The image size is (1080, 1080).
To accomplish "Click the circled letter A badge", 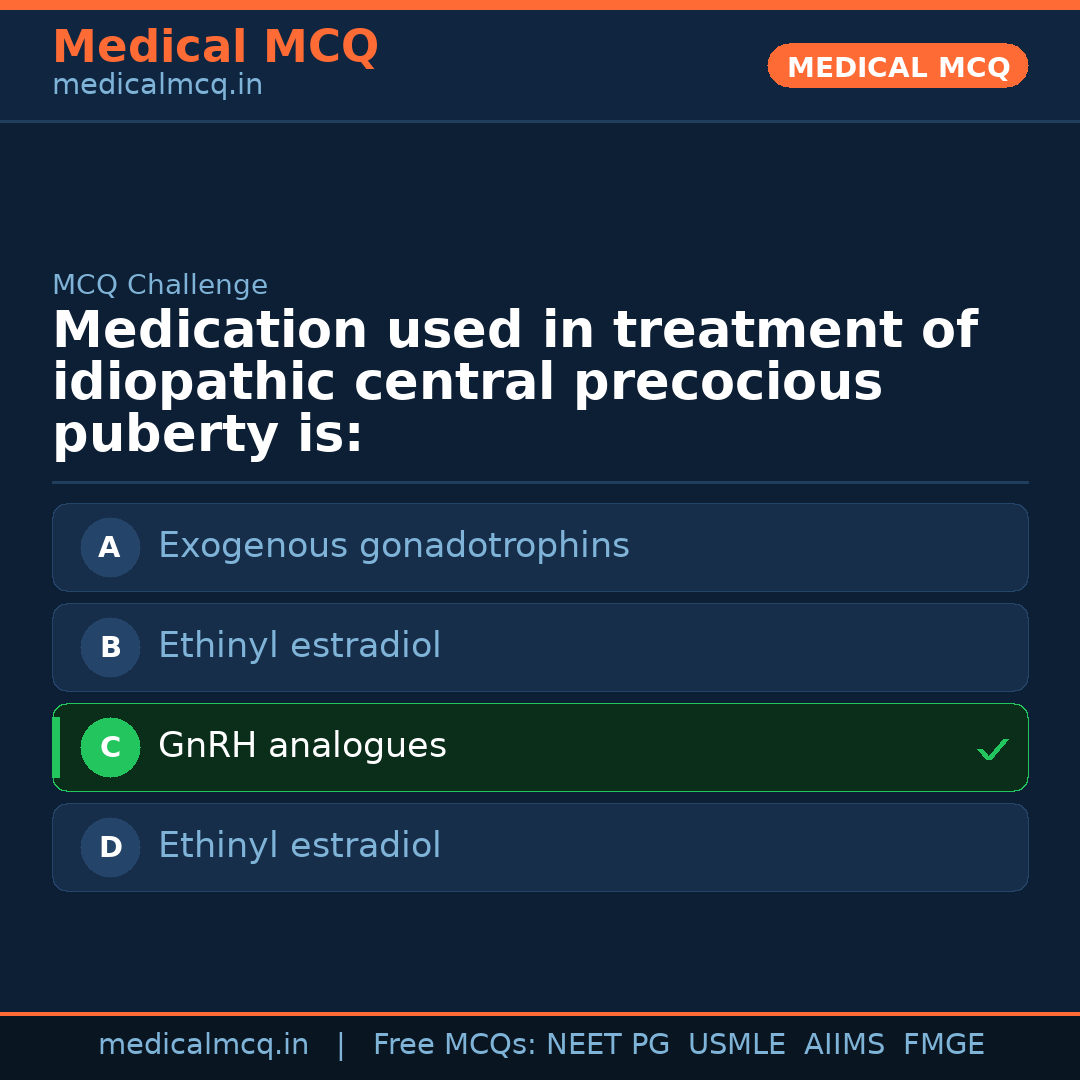I will (x=110, y=547).
